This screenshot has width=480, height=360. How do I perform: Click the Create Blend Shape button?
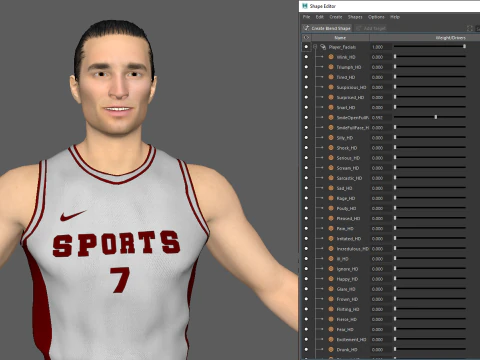click(327, 28)
